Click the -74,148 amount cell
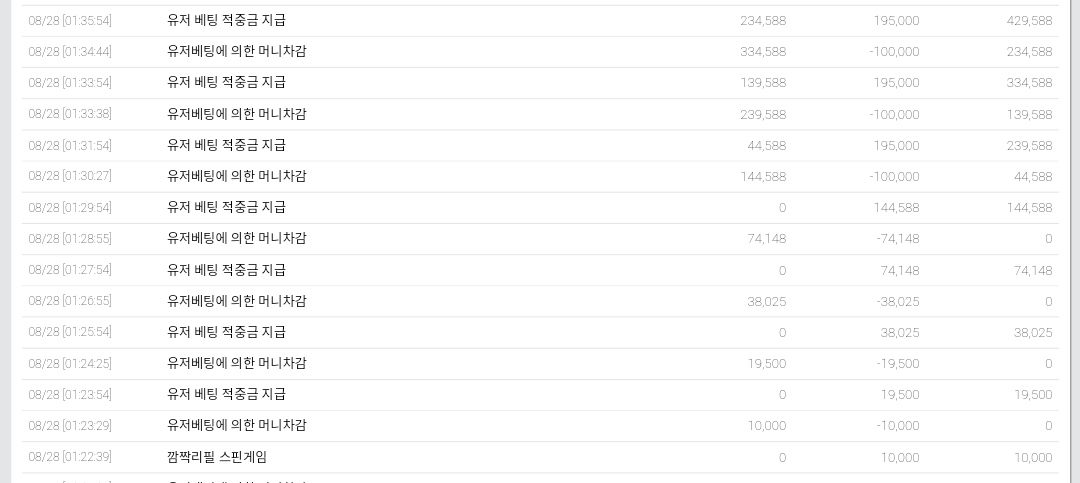Image resolution: width=1080 pixels, height=483 pixels. pyautogui.click(x=897, y=238)
